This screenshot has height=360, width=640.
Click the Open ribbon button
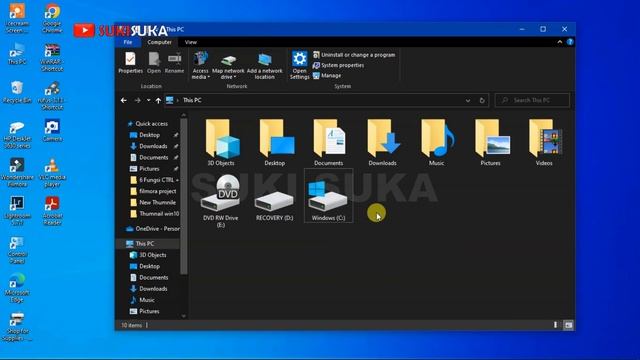point(154,63)
